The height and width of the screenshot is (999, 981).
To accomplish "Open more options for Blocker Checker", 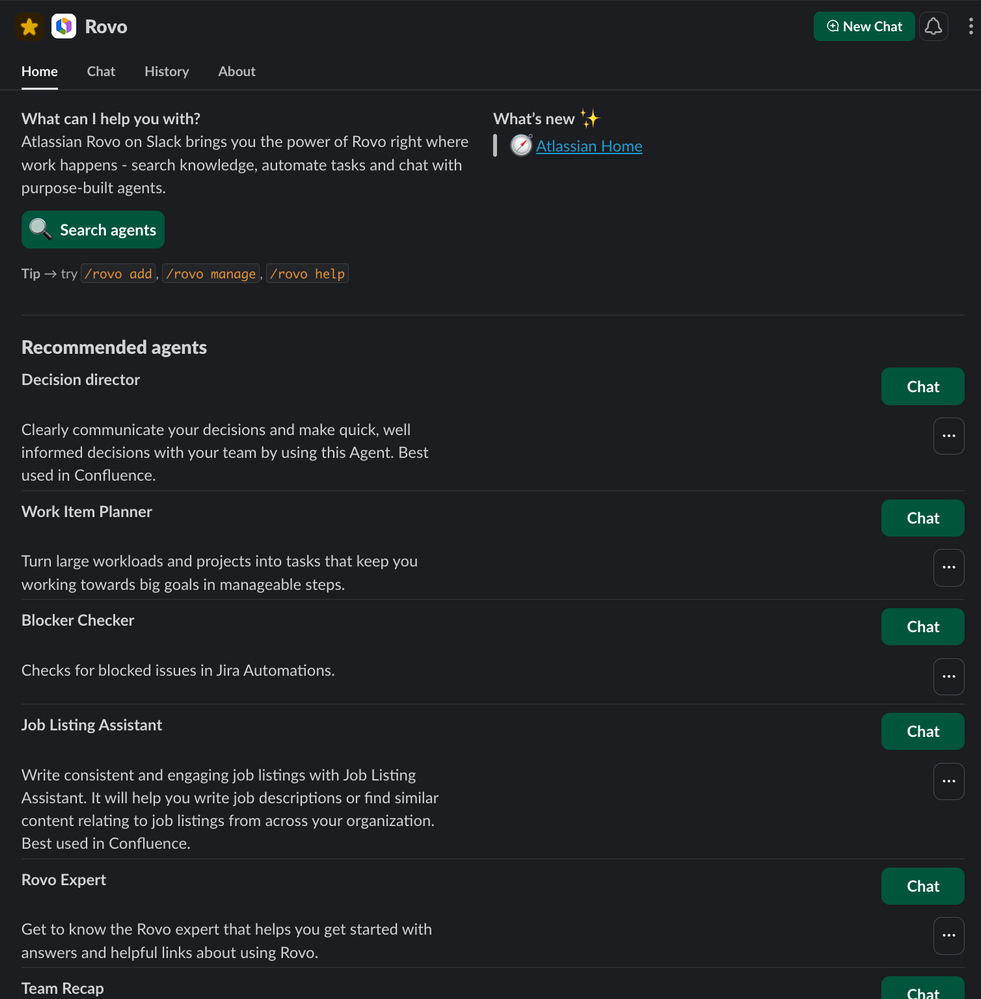I will point(948,676).
